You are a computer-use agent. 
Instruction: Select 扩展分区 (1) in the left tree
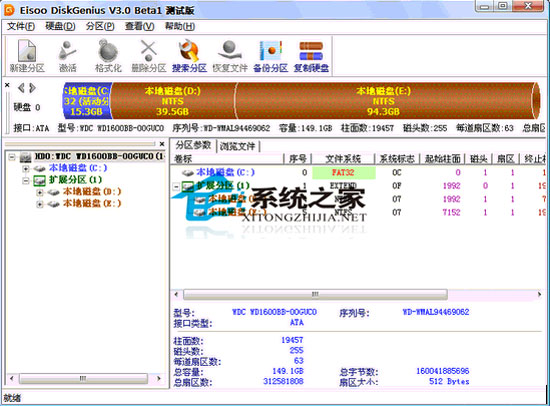coord(75,180)
